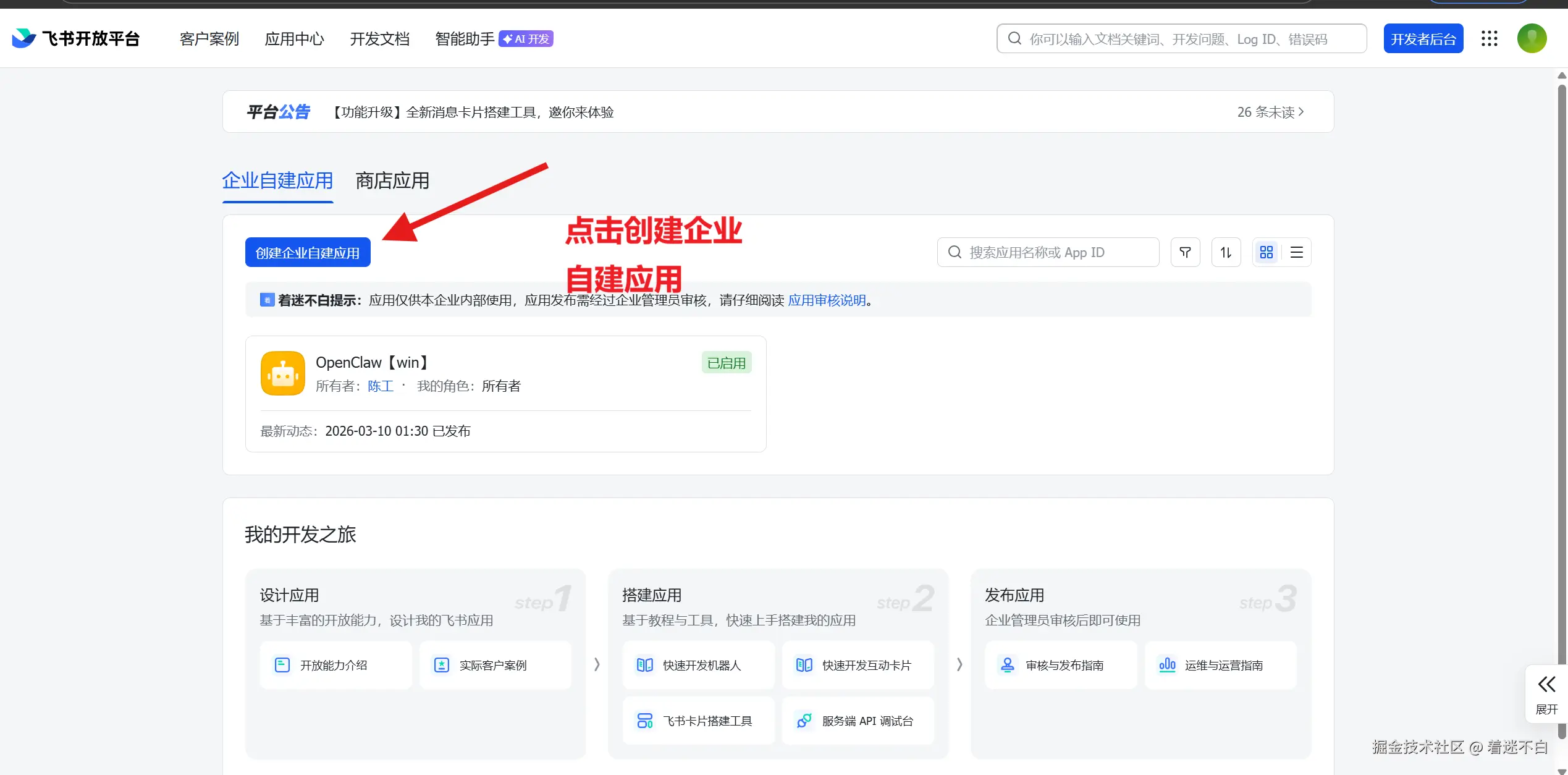This screenshot has width=1568, height=775.
Task: Click the 开发者后台 button
Action: pos(1423,39)
